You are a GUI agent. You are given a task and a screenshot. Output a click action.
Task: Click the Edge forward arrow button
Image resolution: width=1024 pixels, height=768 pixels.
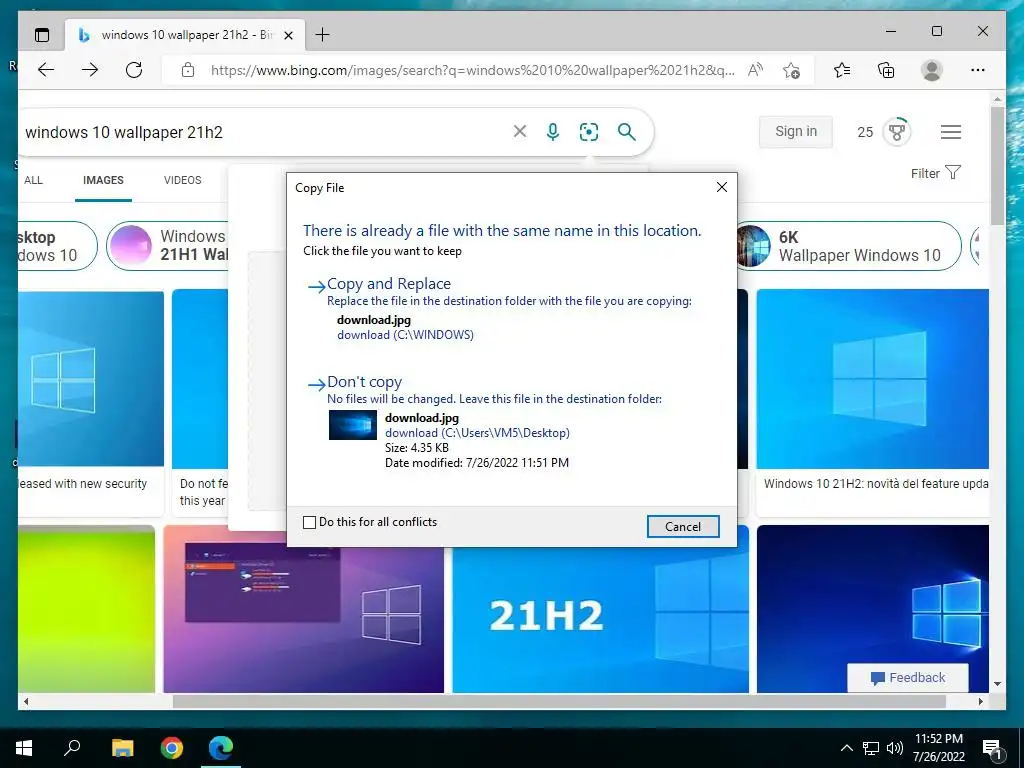[90, 70]
